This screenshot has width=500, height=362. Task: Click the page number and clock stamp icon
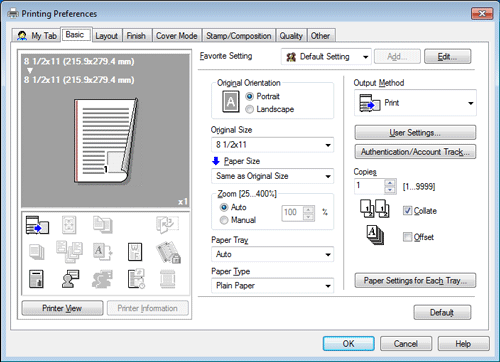(x=136, y=279)
